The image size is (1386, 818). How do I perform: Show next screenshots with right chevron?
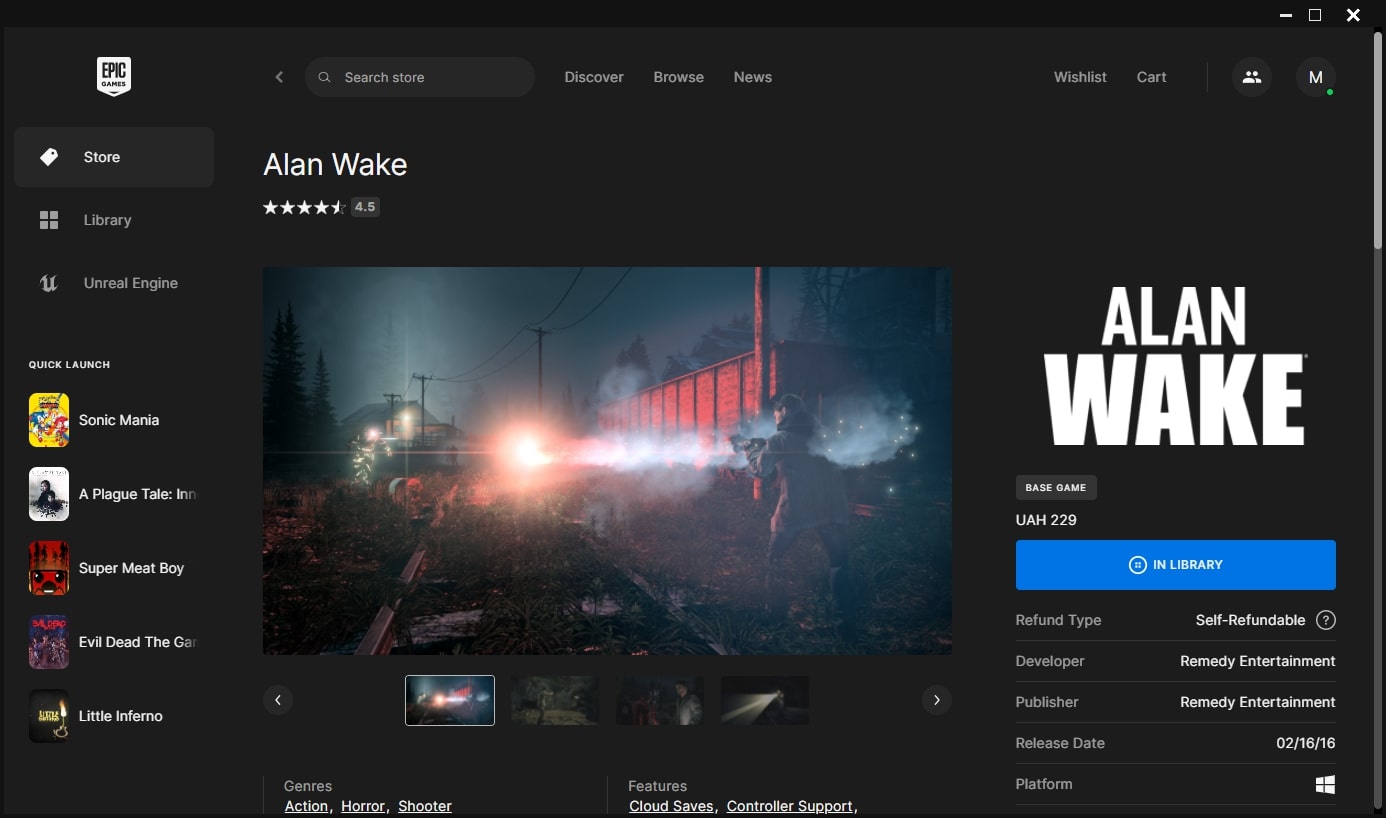[x=937, y=700]
